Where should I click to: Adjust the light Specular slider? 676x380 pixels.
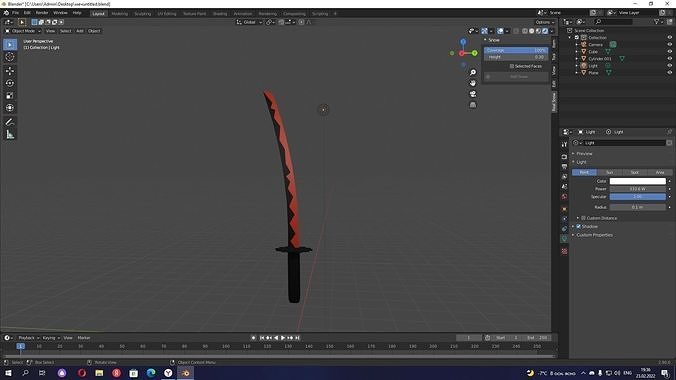coord(637,197)
